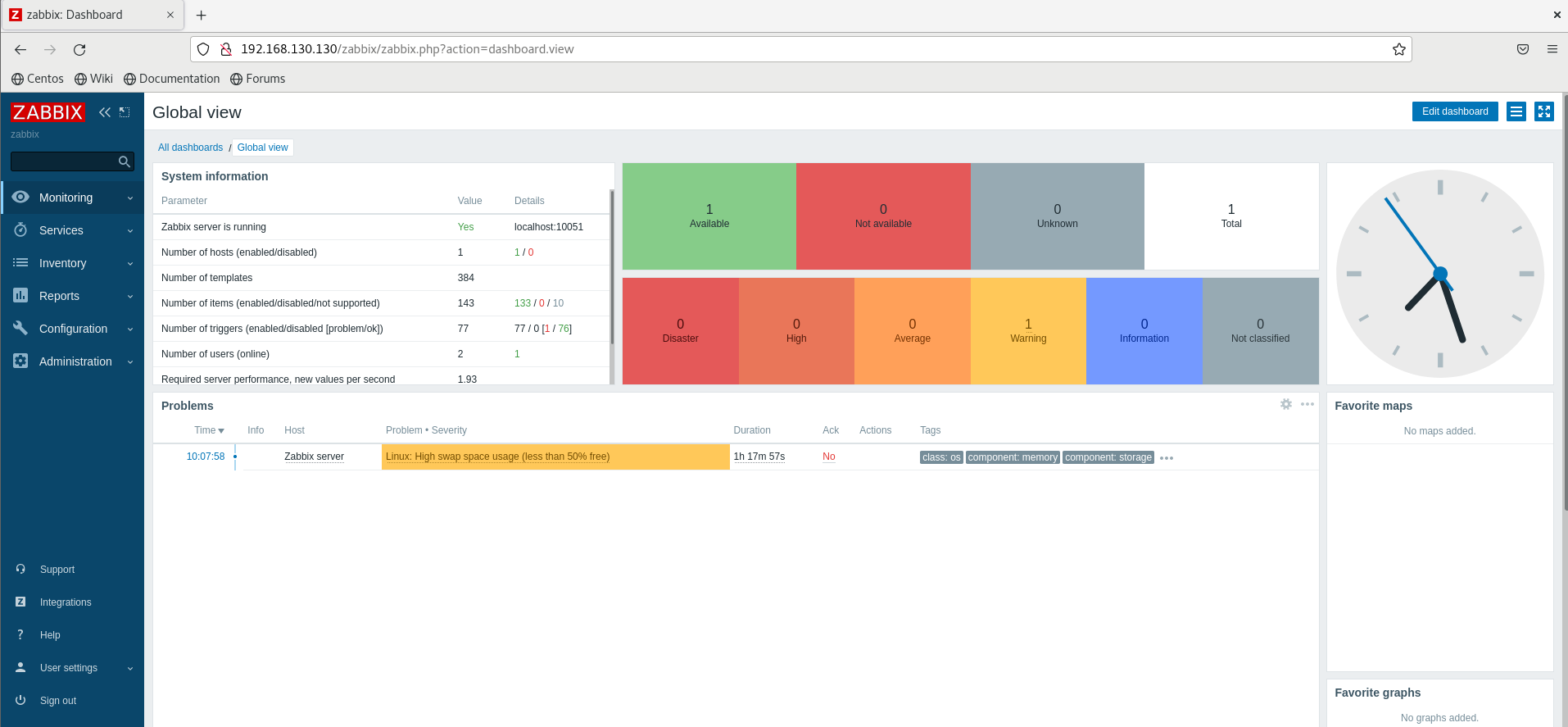
Task: Click the yellow Warning severity tile
Action: point(1028,331)
